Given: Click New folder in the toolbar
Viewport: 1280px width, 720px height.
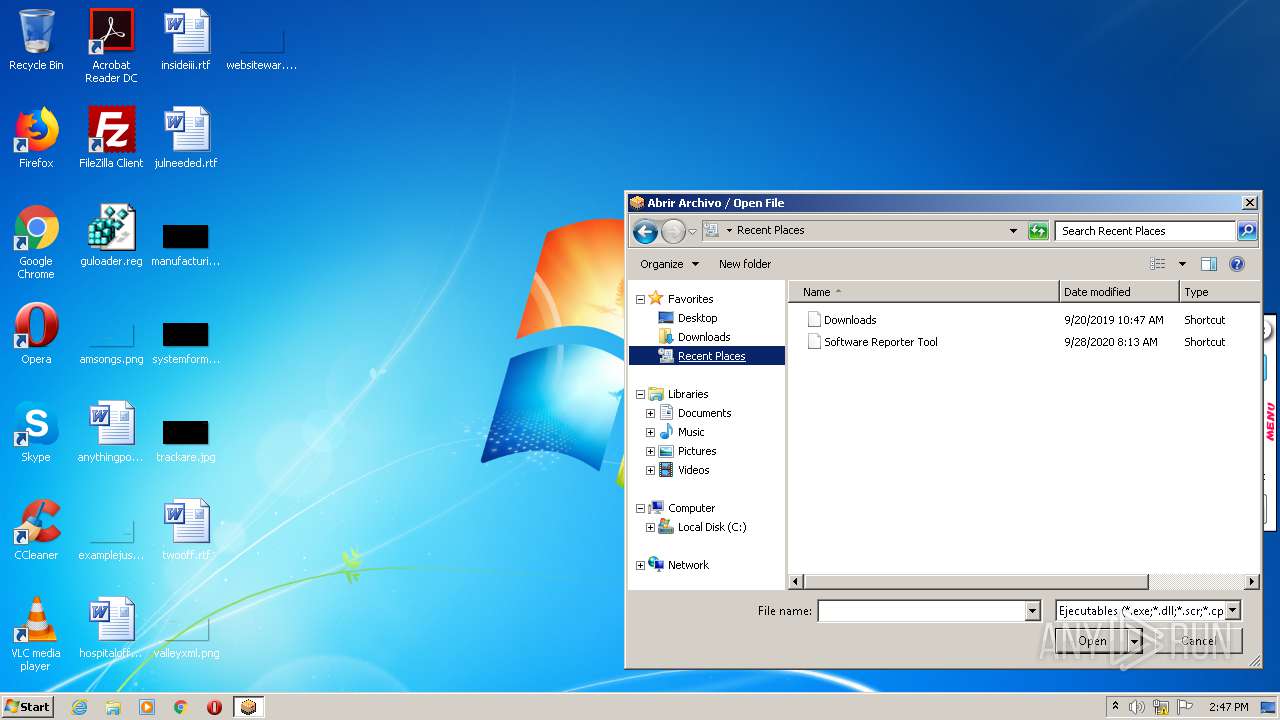Looking at the screenshot, I should coord(745,264).
